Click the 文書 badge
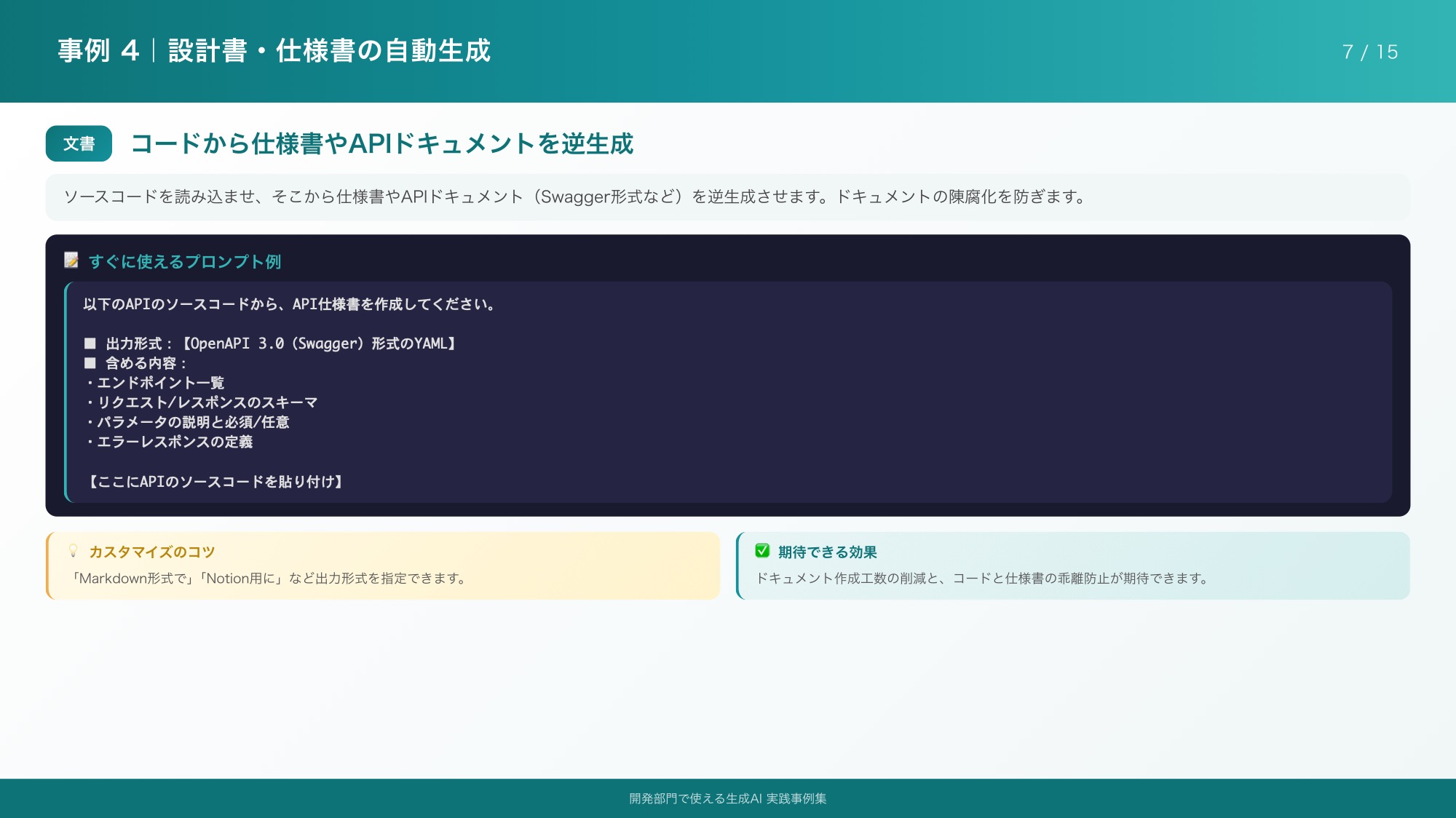This screenshot has height=818, width=1456. coord(79,143)
